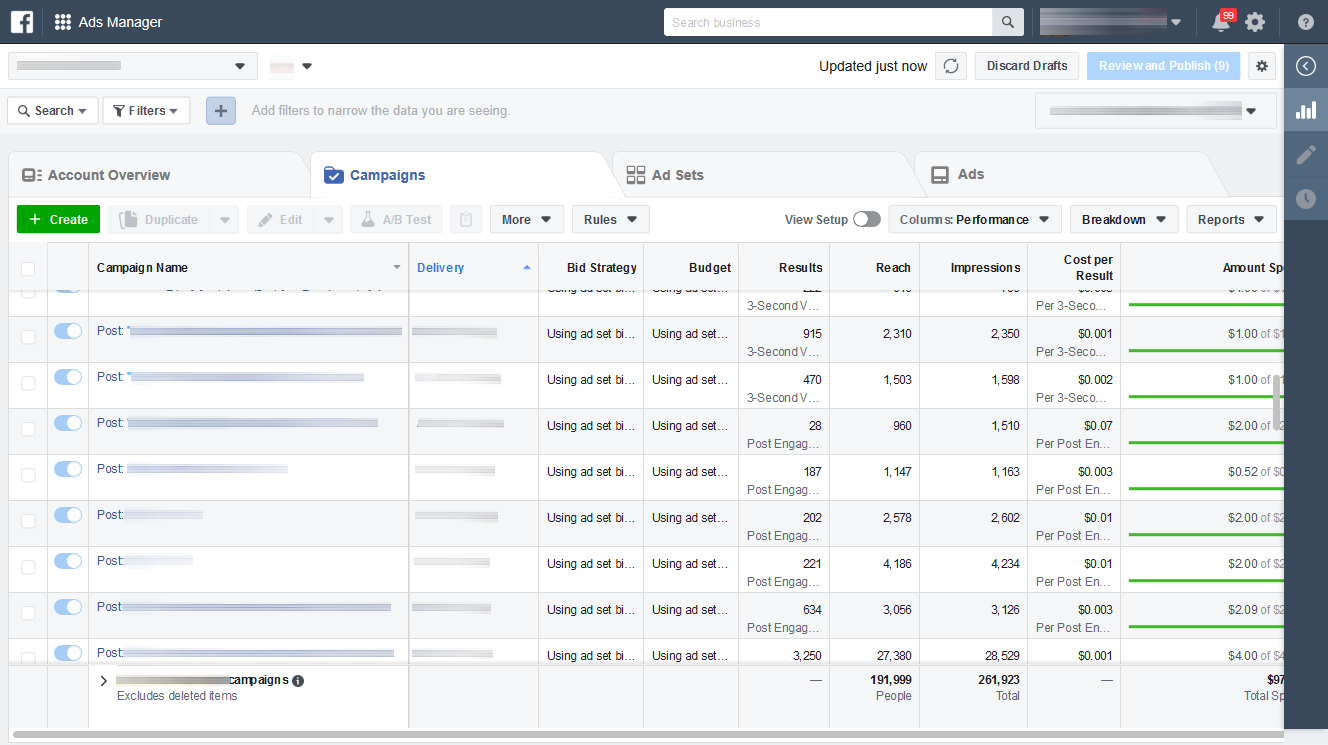Open the charts panel in right sidebar
The height and width of the screenshot is (745, 1328).
coord(1306,110)
